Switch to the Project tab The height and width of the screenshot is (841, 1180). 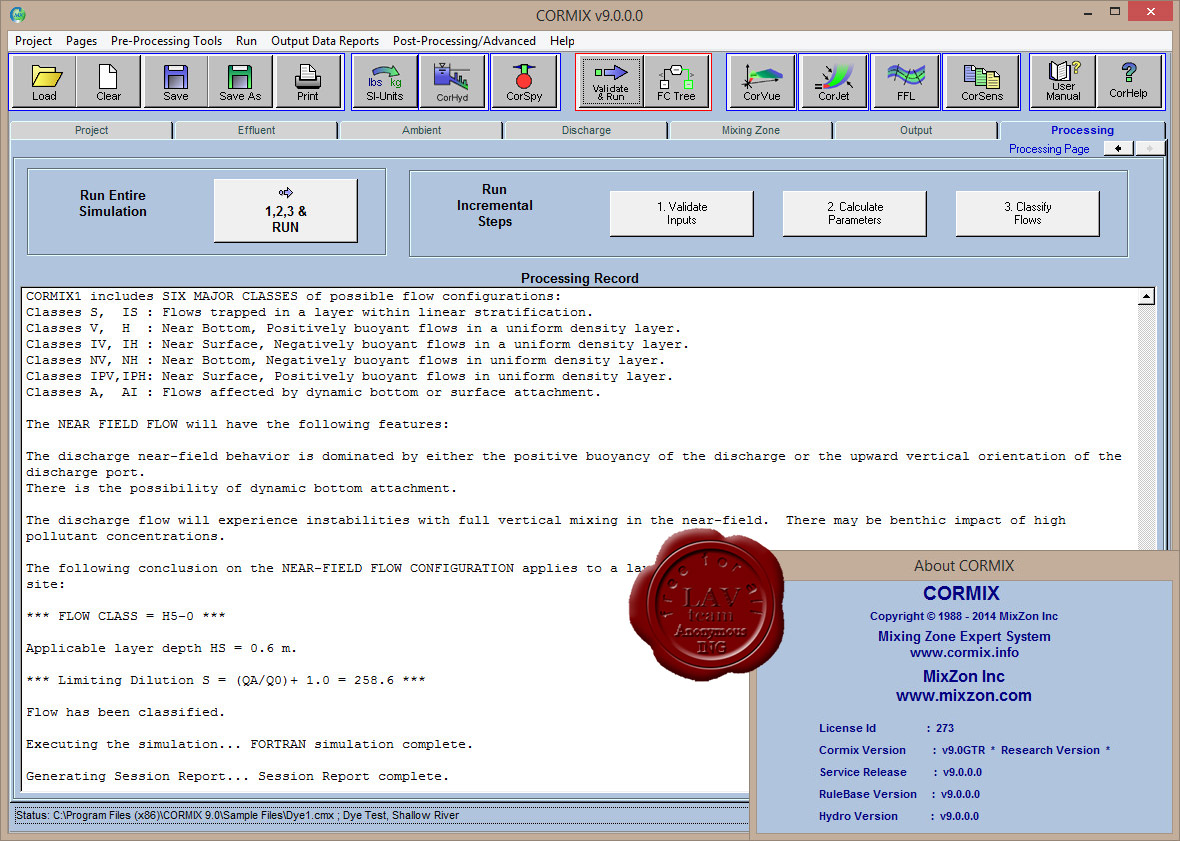(91, 130)
